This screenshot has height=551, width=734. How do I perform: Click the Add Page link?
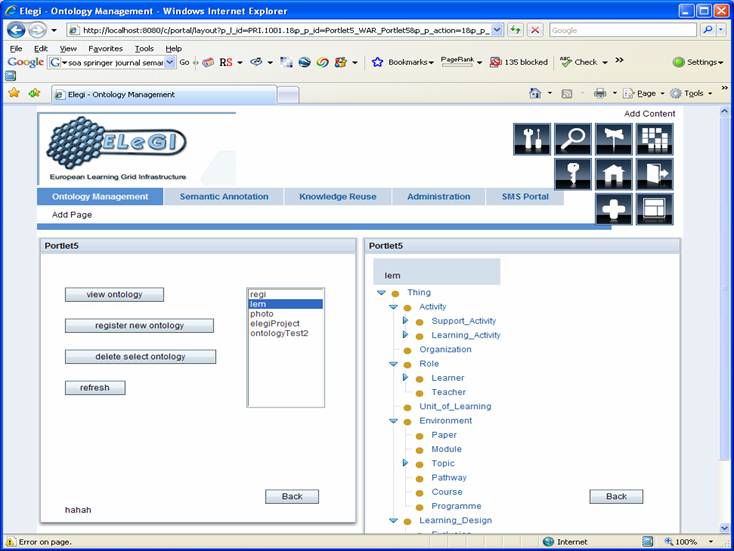click(72, 215)
